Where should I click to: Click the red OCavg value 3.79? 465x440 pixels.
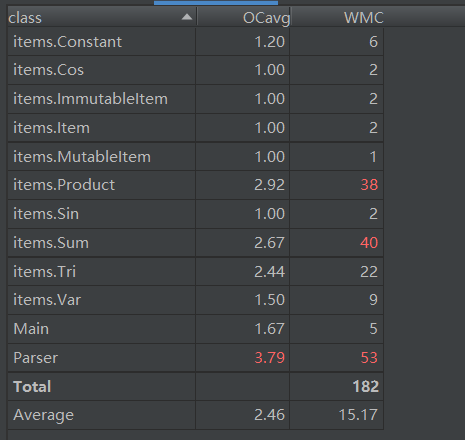click(269, 358)
